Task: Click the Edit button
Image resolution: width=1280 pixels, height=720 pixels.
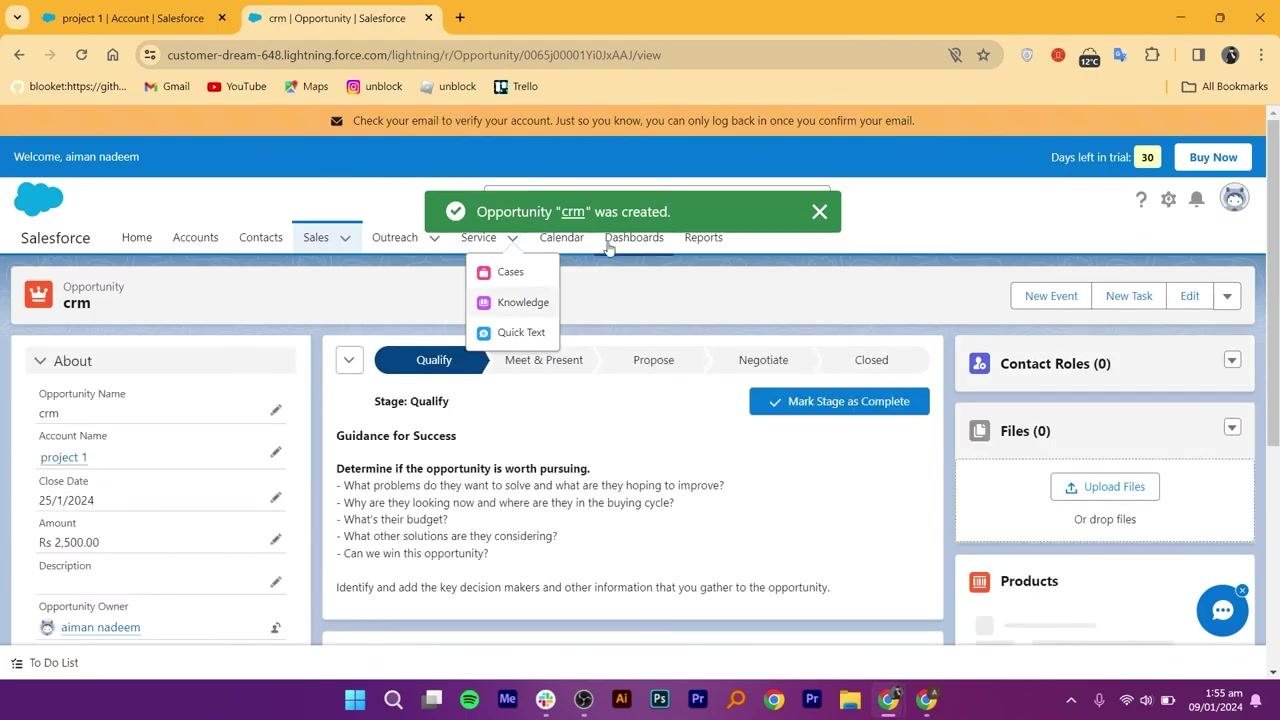Action: 1189,296
